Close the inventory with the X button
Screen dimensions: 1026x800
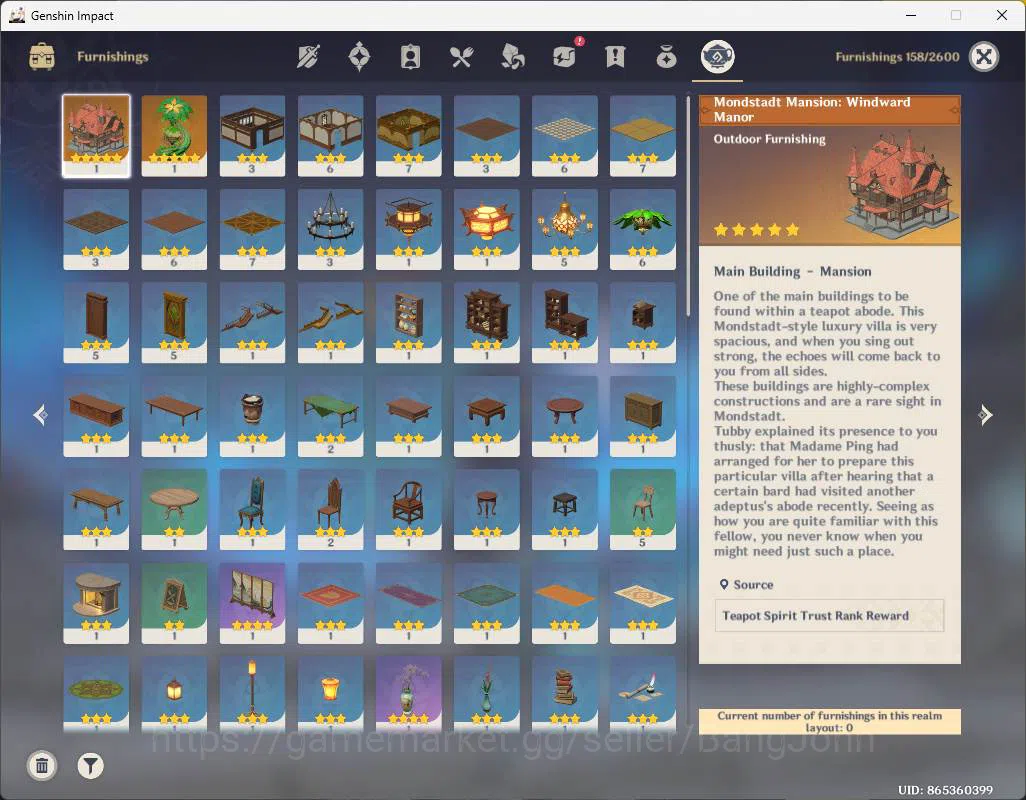pos(984,57)
